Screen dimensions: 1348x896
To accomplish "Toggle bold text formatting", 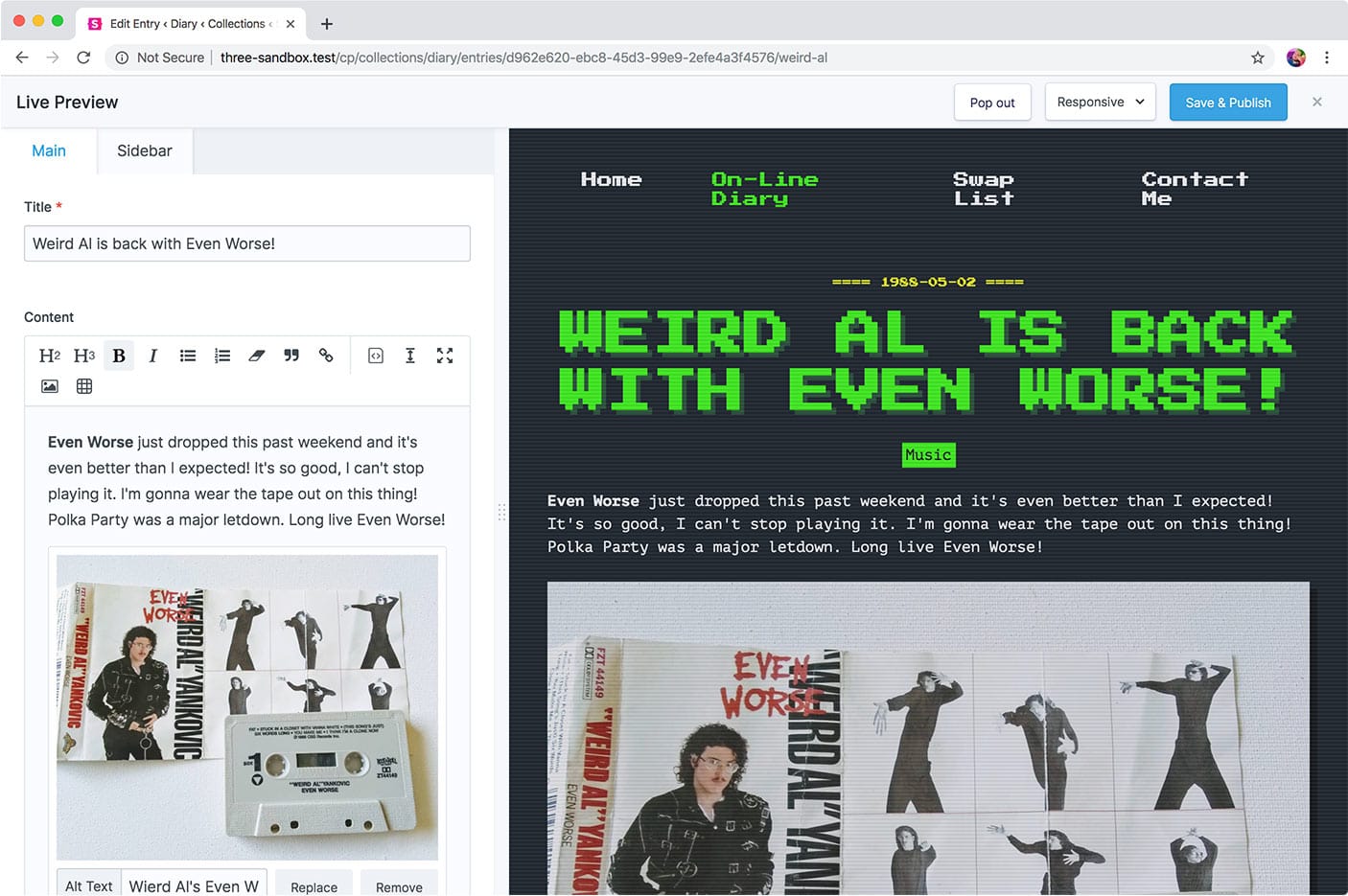I will [x=119, y=356].
